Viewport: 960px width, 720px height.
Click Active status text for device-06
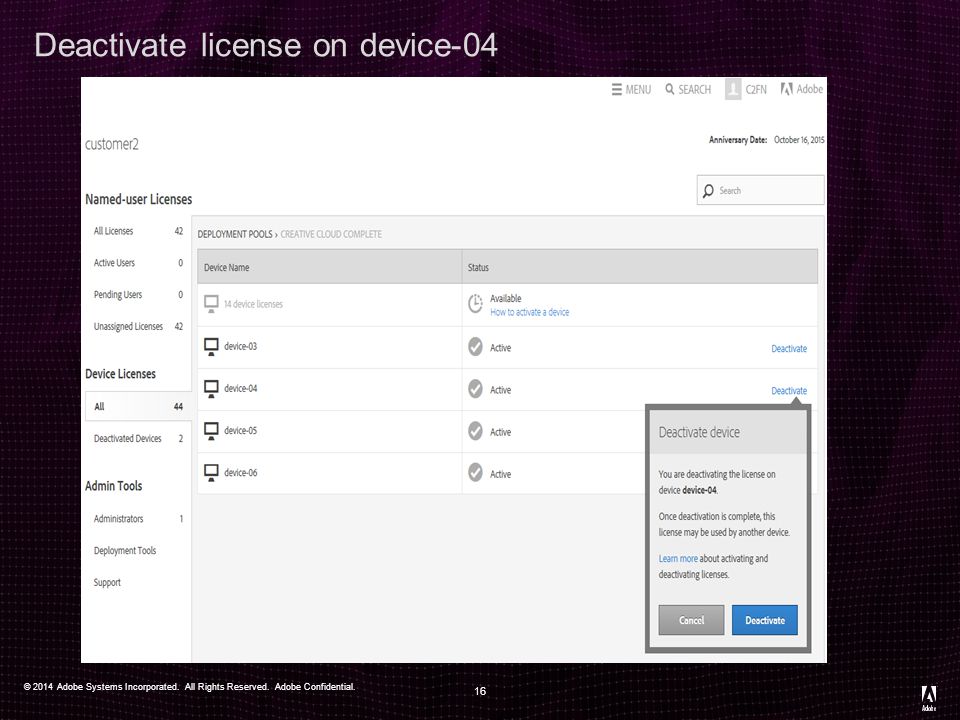click(500, 474)
